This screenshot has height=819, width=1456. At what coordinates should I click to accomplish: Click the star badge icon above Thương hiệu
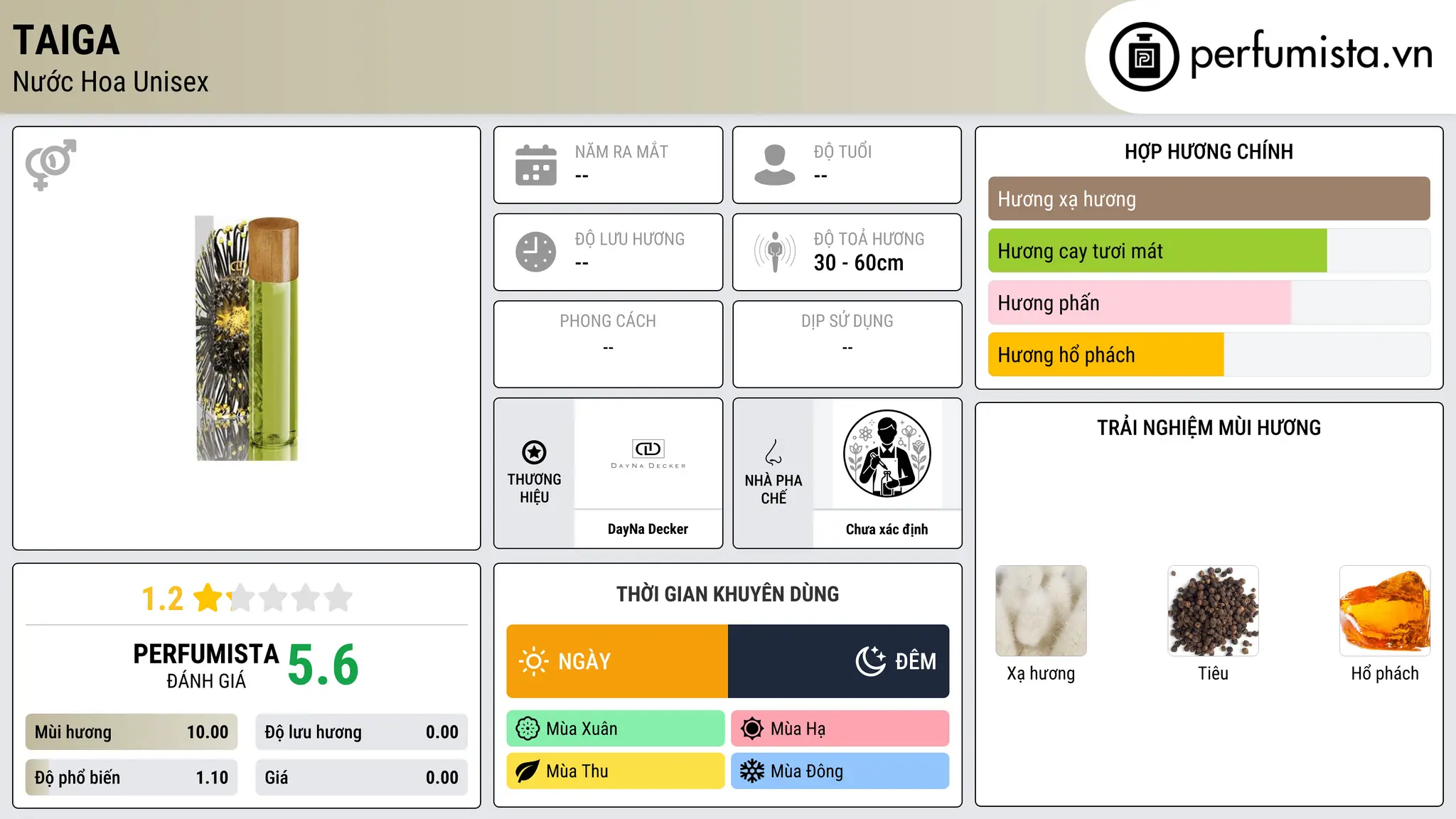coord(534,452)
